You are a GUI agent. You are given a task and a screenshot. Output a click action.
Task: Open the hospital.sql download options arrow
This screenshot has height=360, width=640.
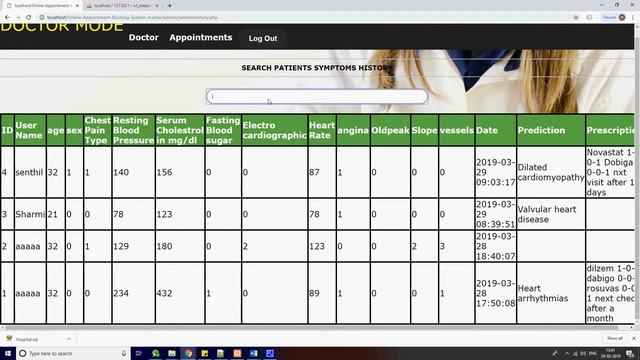[69, 339]
